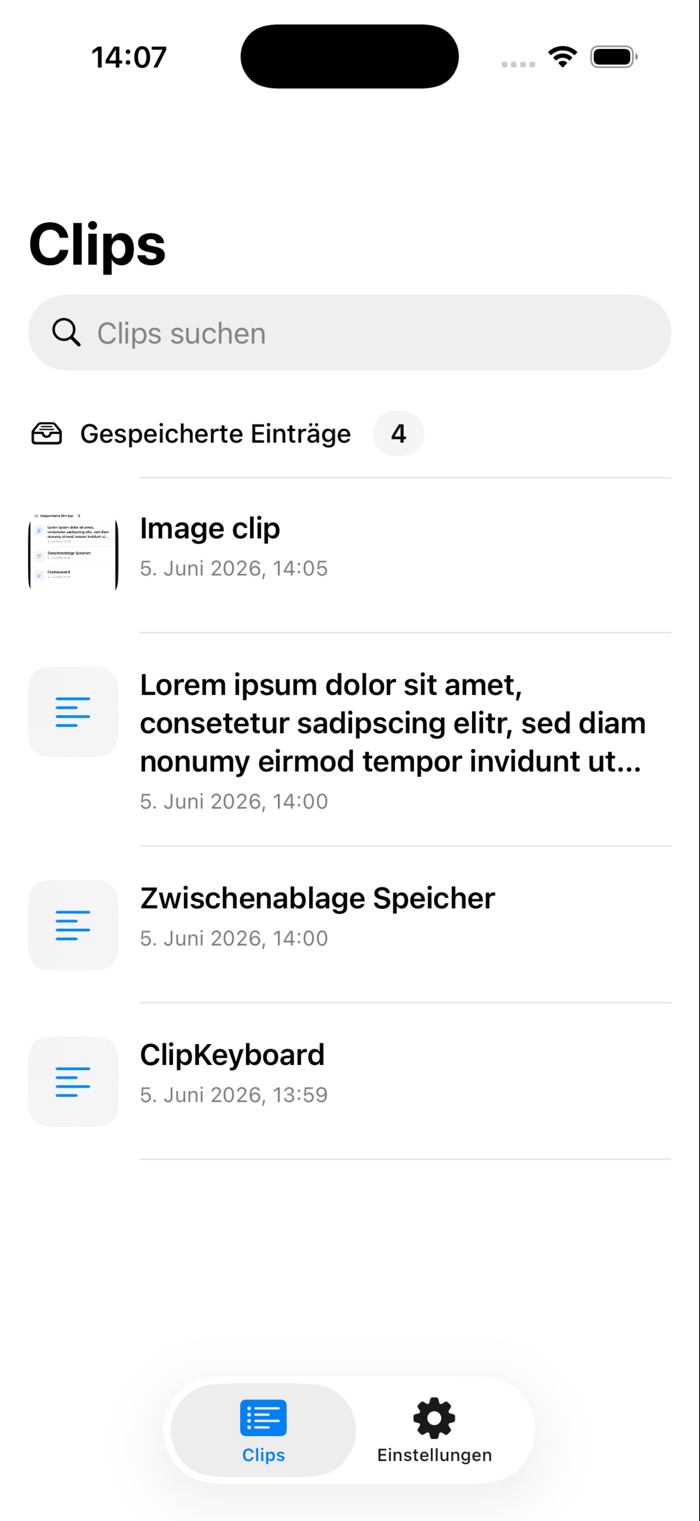
Task: Tap the battery icon in the status bar
Action: click(x=614, y=57)
